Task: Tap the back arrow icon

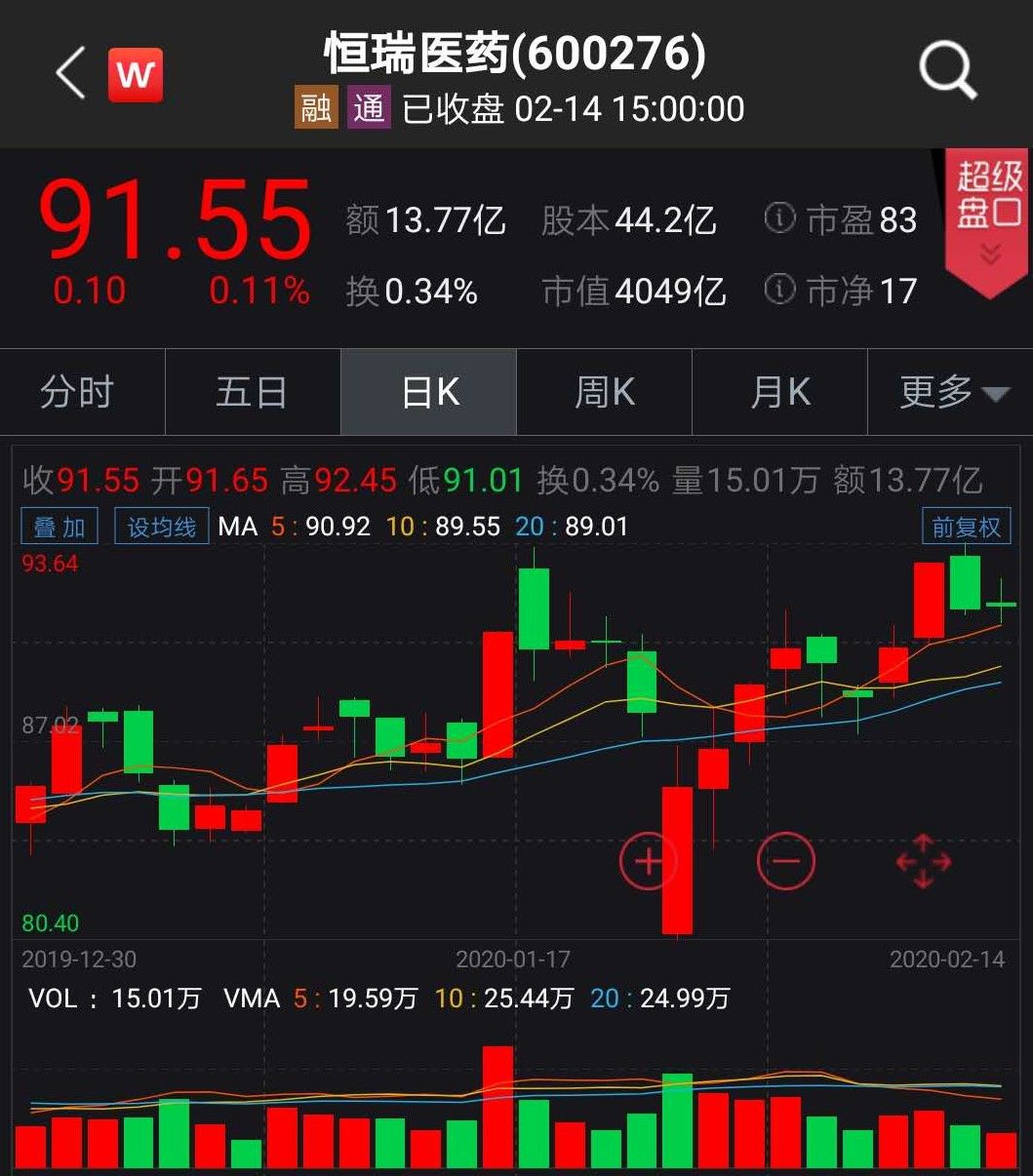Action: click(x=71, y=74)
